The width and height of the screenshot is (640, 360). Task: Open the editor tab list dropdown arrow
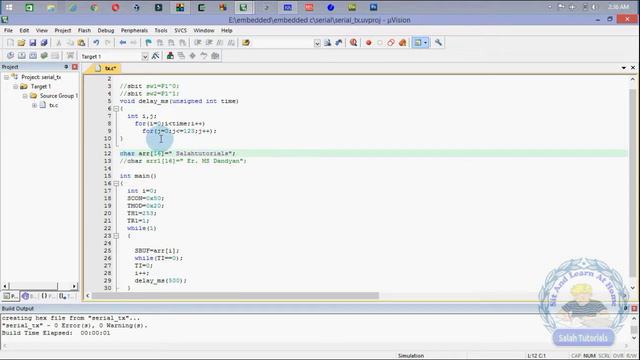pyautogui.click(x=624, y=68)
